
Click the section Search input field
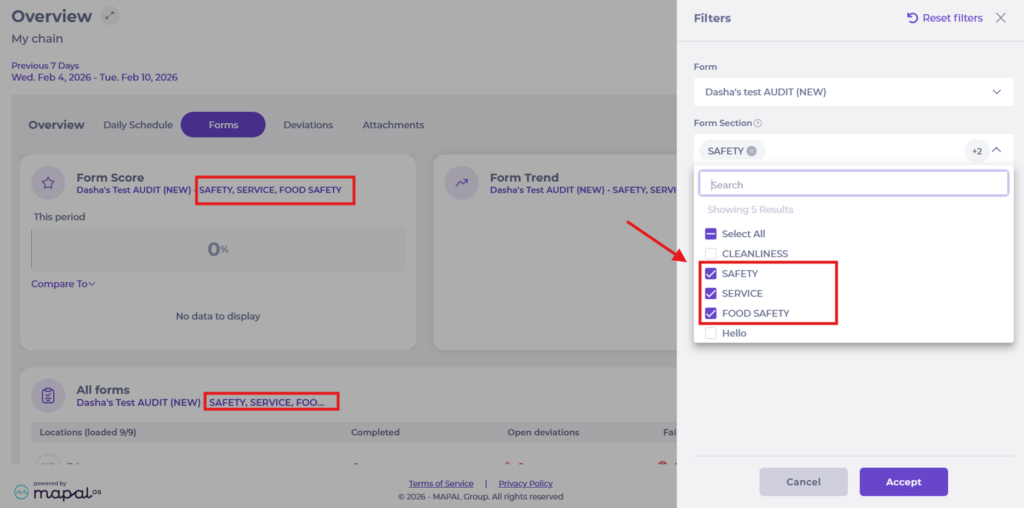pos(853,184)
